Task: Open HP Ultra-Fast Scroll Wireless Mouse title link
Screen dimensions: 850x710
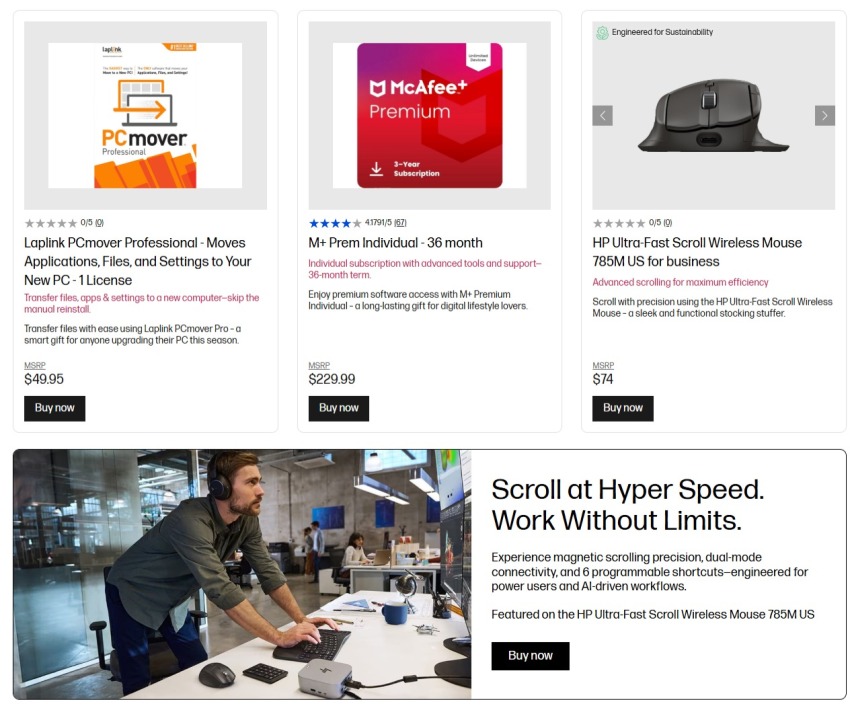Action: click(x=697, y=252)
